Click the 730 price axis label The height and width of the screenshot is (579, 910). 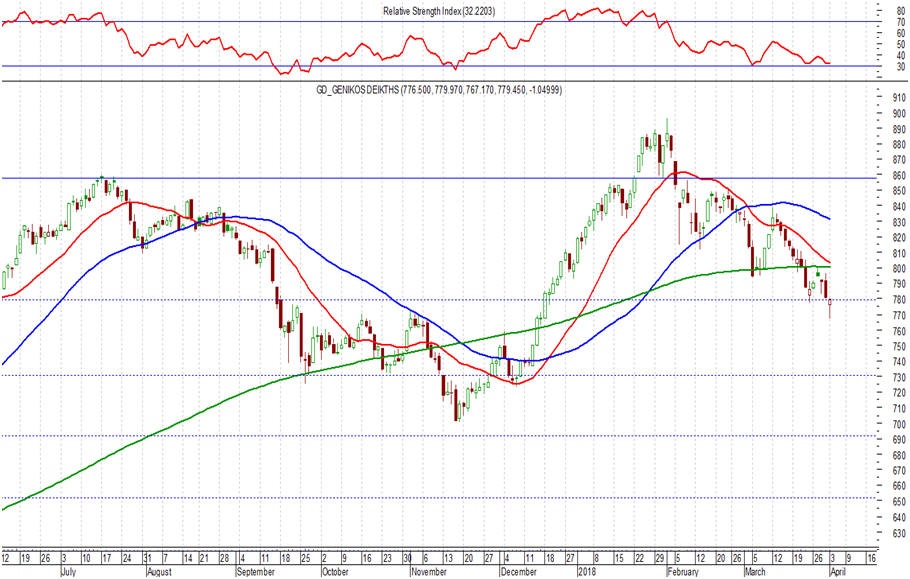pos(900,377)
